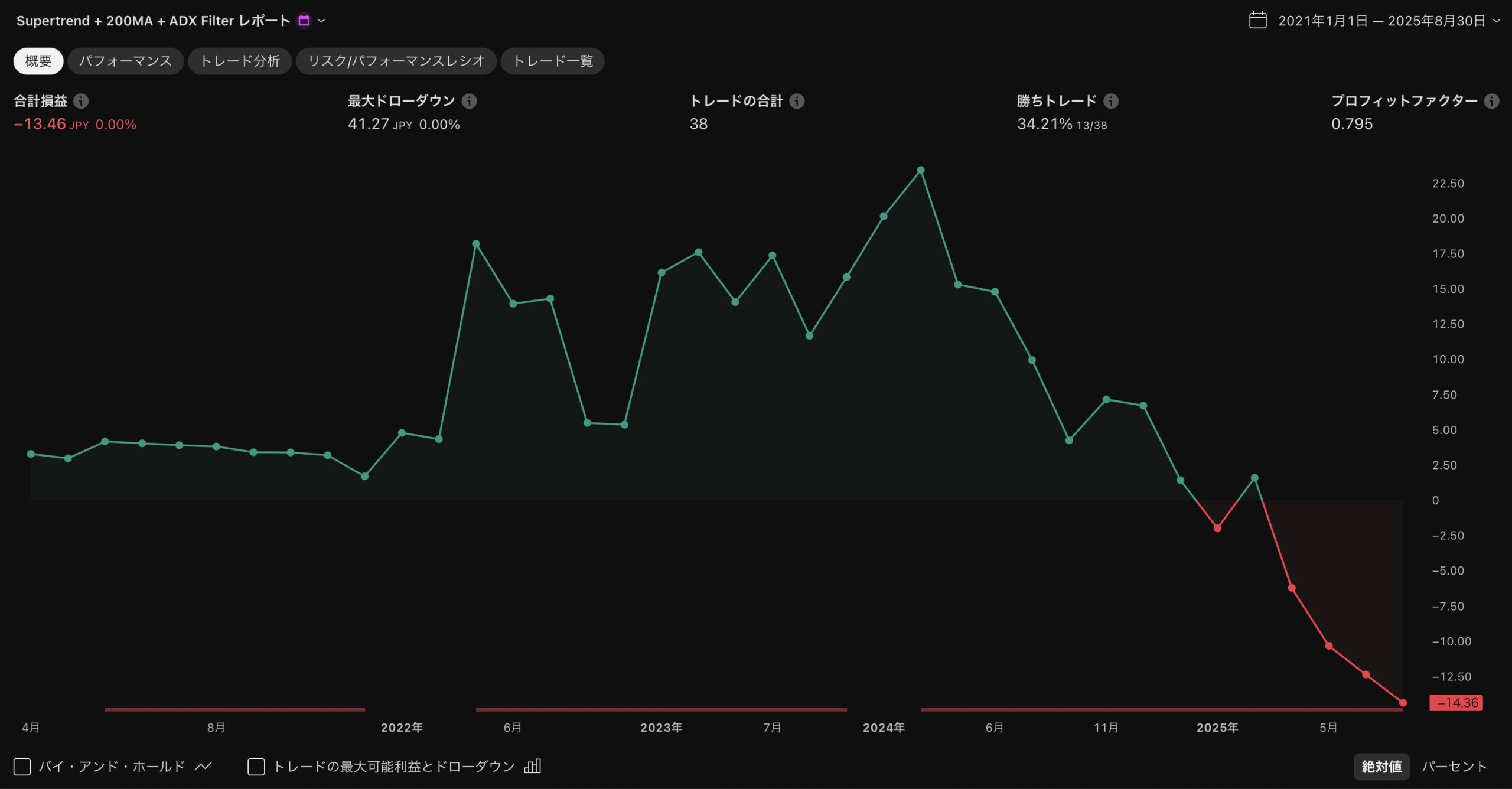Viewport: 1512px width, 789px height.
Task: Click info icon beside プロフィットファクター
Action: [1491, 101]
